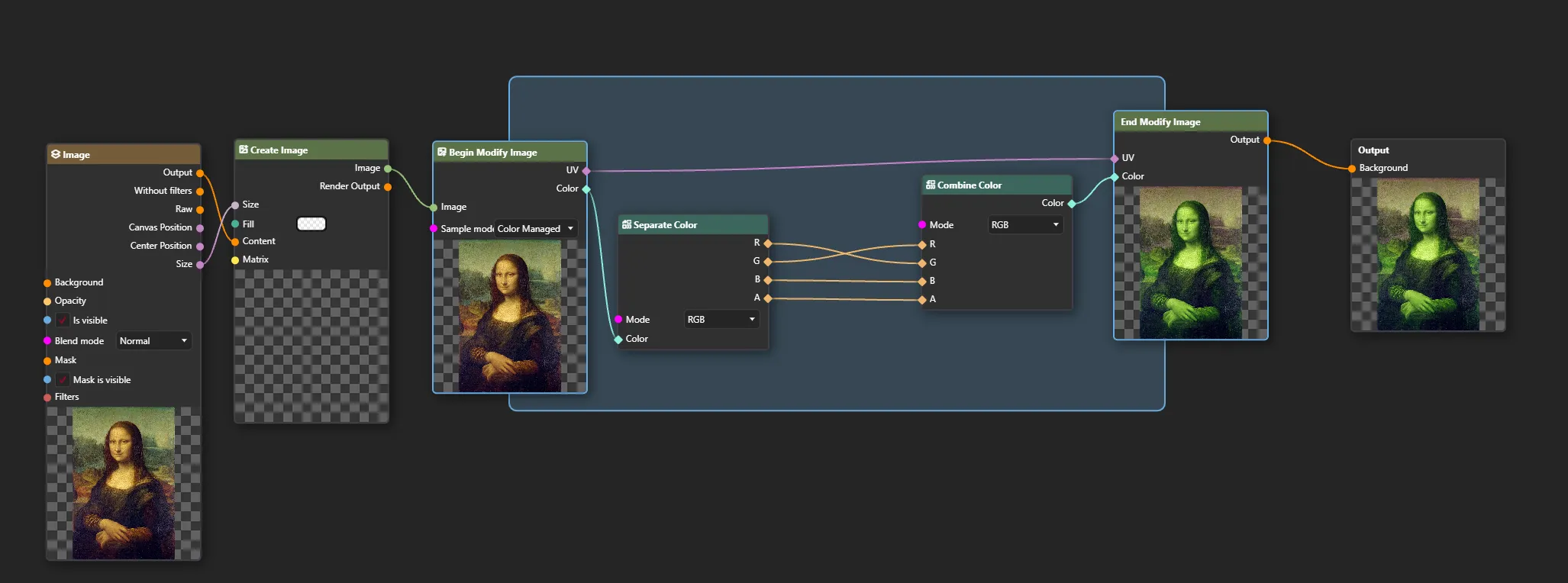This screenshot has height=583, width=1568.
Task: Click the Fill input socket
Action: 235,224
